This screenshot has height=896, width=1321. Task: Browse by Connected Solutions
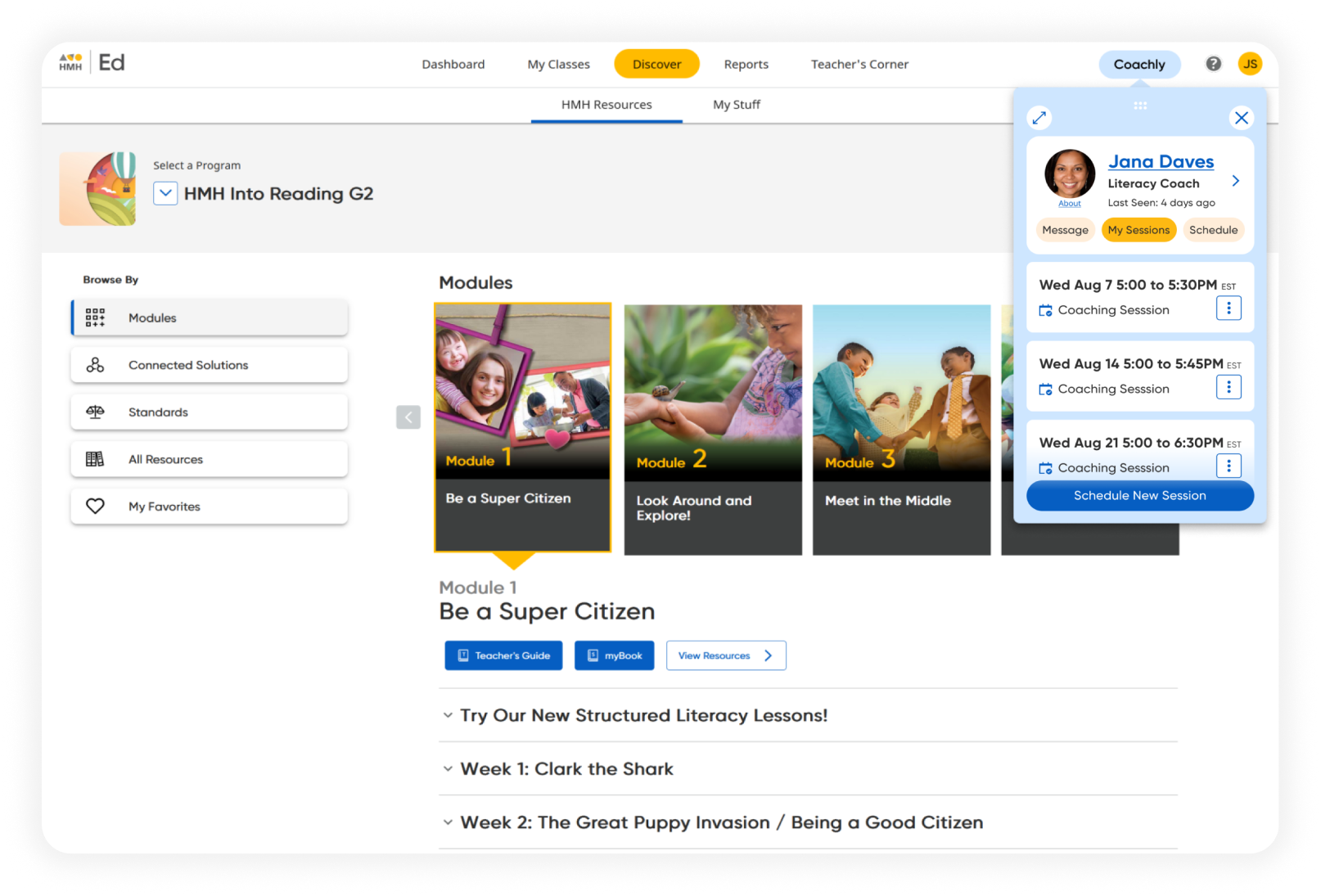pos(210,365)
